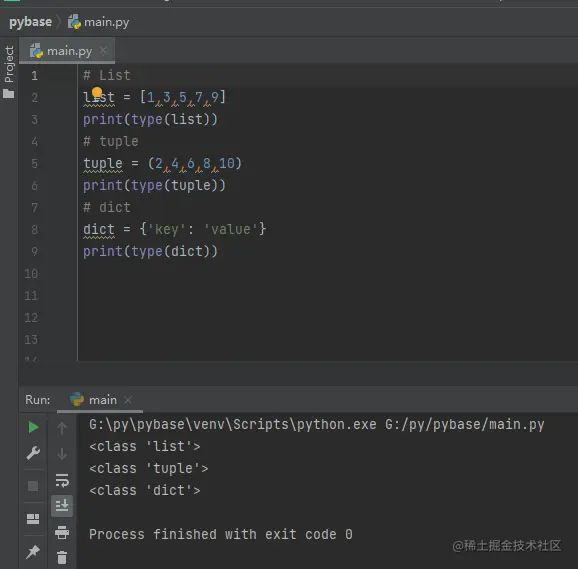Click pybase in the breadcrumb bar
This screenshot has height=569, width=578.
coord(31,22)
